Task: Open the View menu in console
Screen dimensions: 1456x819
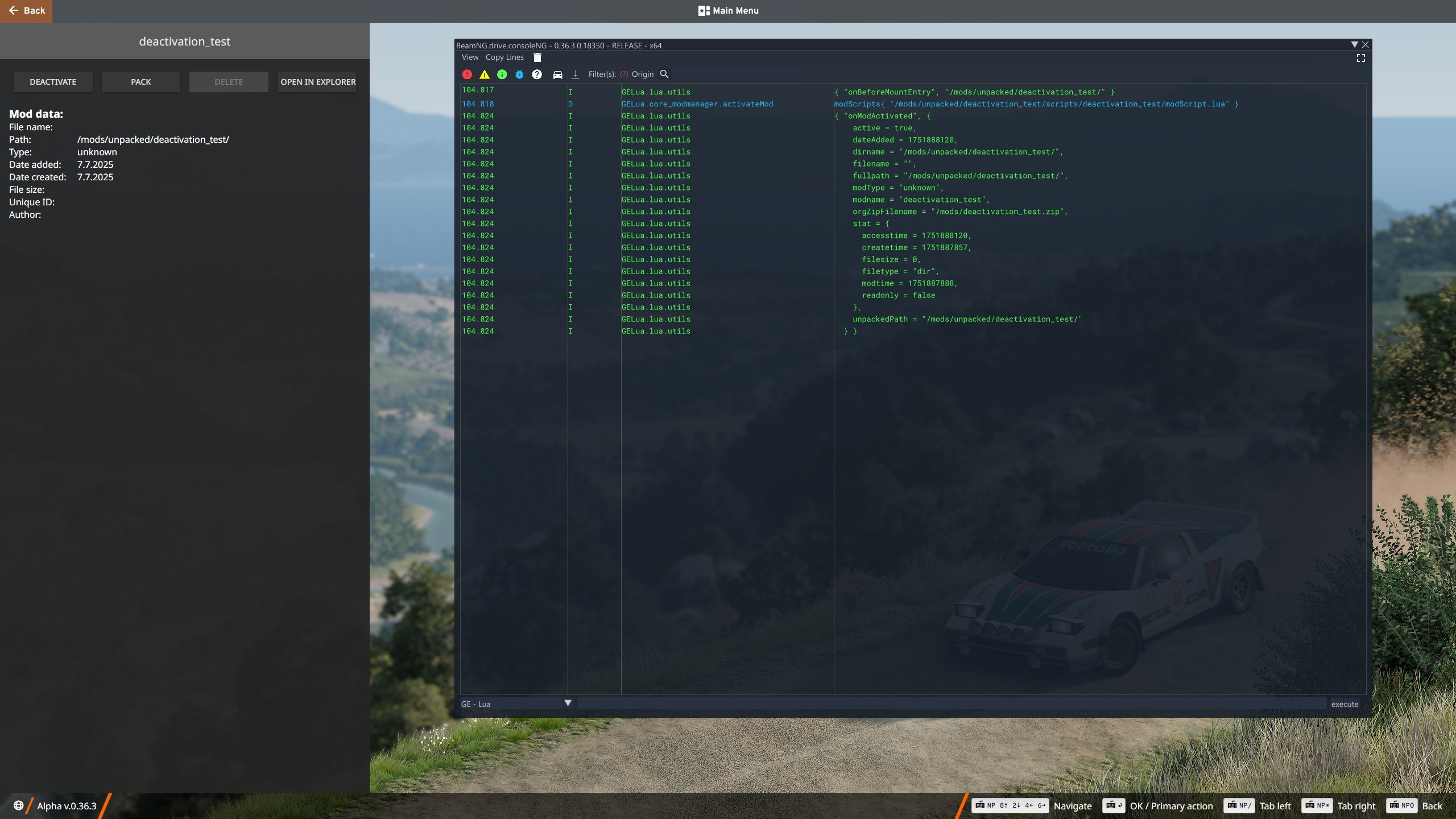Action: coord(470,57)
